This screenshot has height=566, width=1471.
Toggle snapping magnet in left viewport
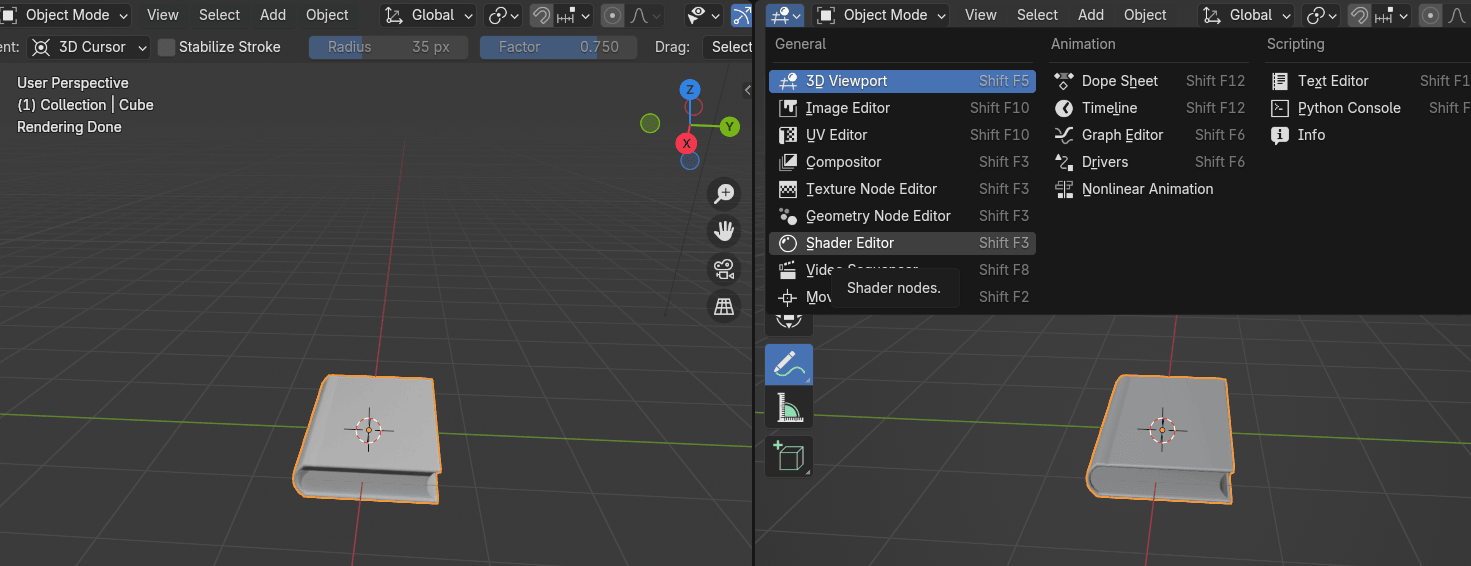(541, 15)
